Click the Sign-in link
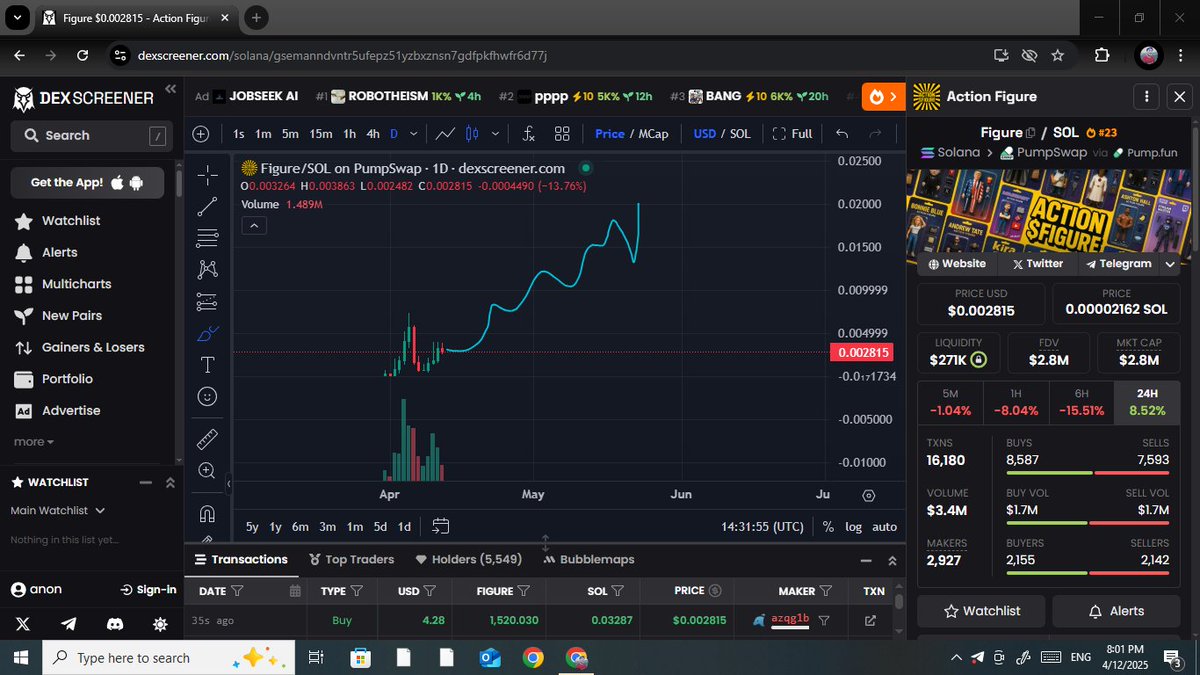 148,590
